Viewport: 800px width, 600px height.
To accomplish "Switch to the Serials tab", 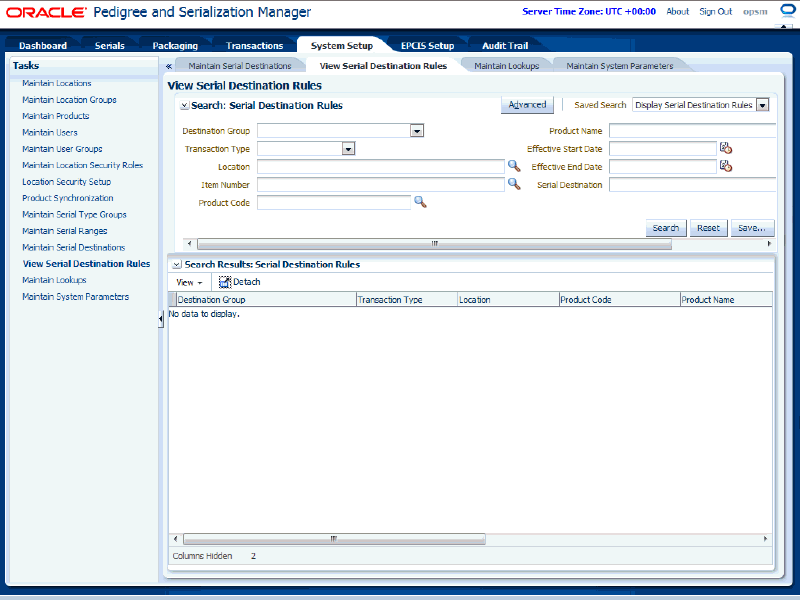I will coord(110,45).
